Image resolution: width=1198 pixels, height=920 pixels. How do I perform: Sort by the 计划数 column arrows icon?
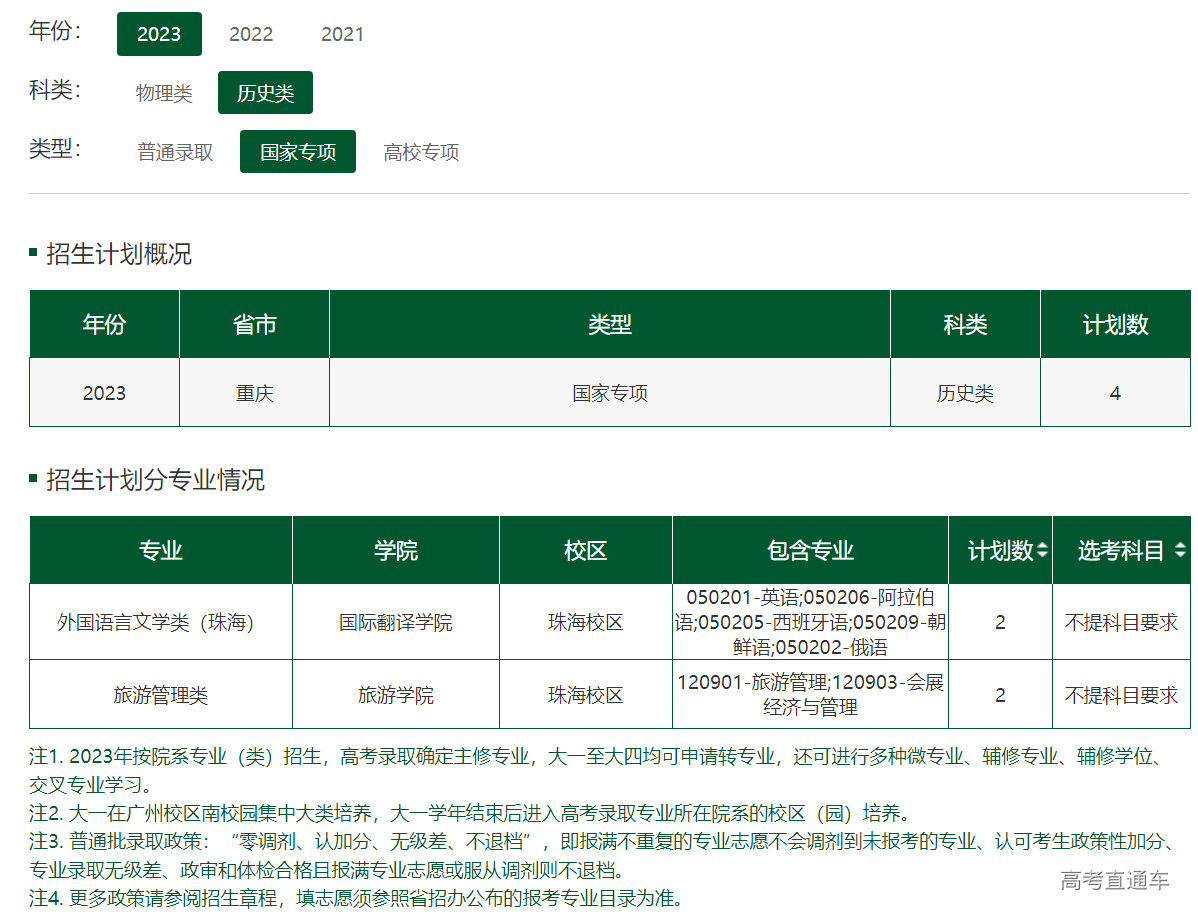[x=1042, y=551]
